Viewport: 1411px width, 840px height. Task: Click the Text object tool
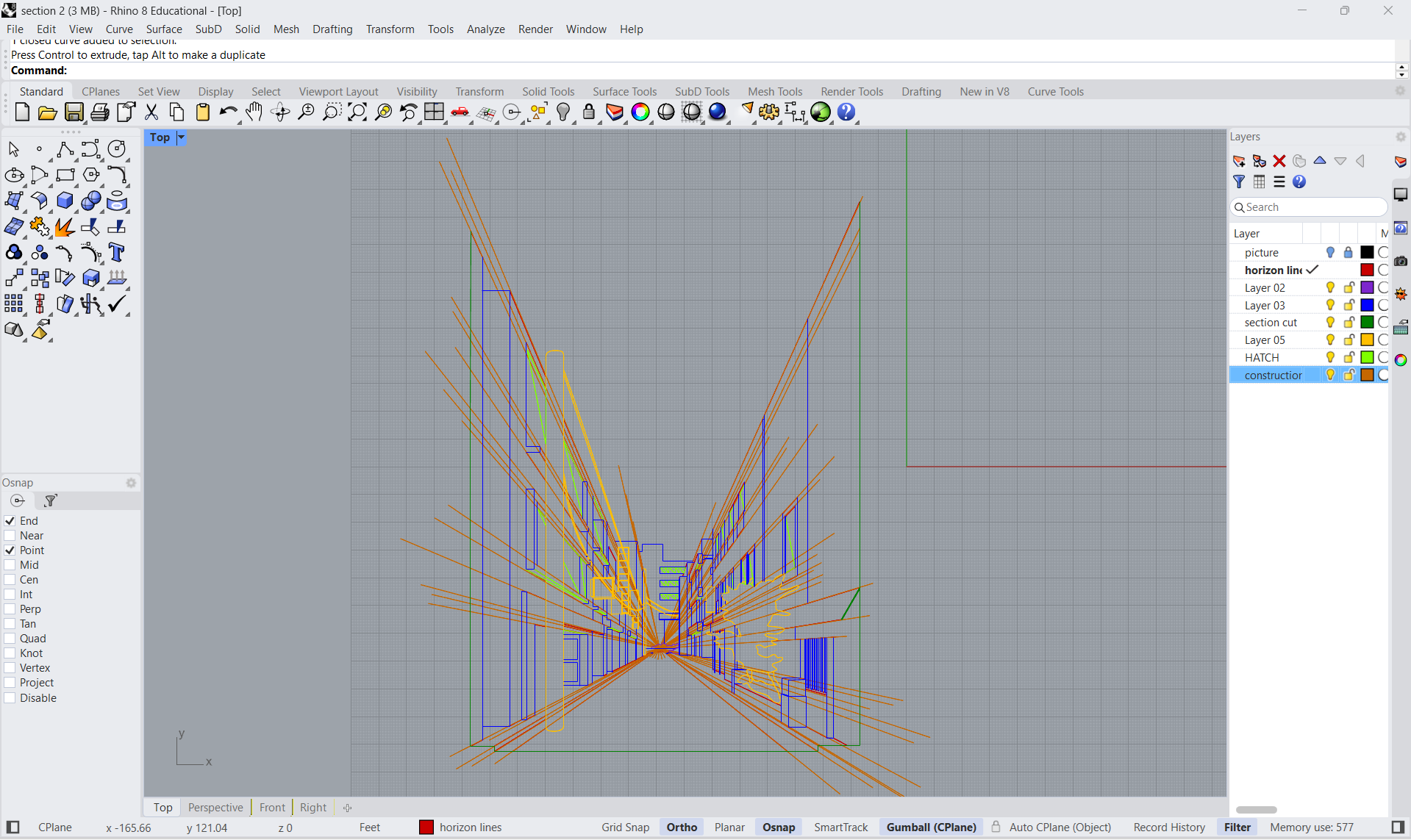[x=116, y=252]
